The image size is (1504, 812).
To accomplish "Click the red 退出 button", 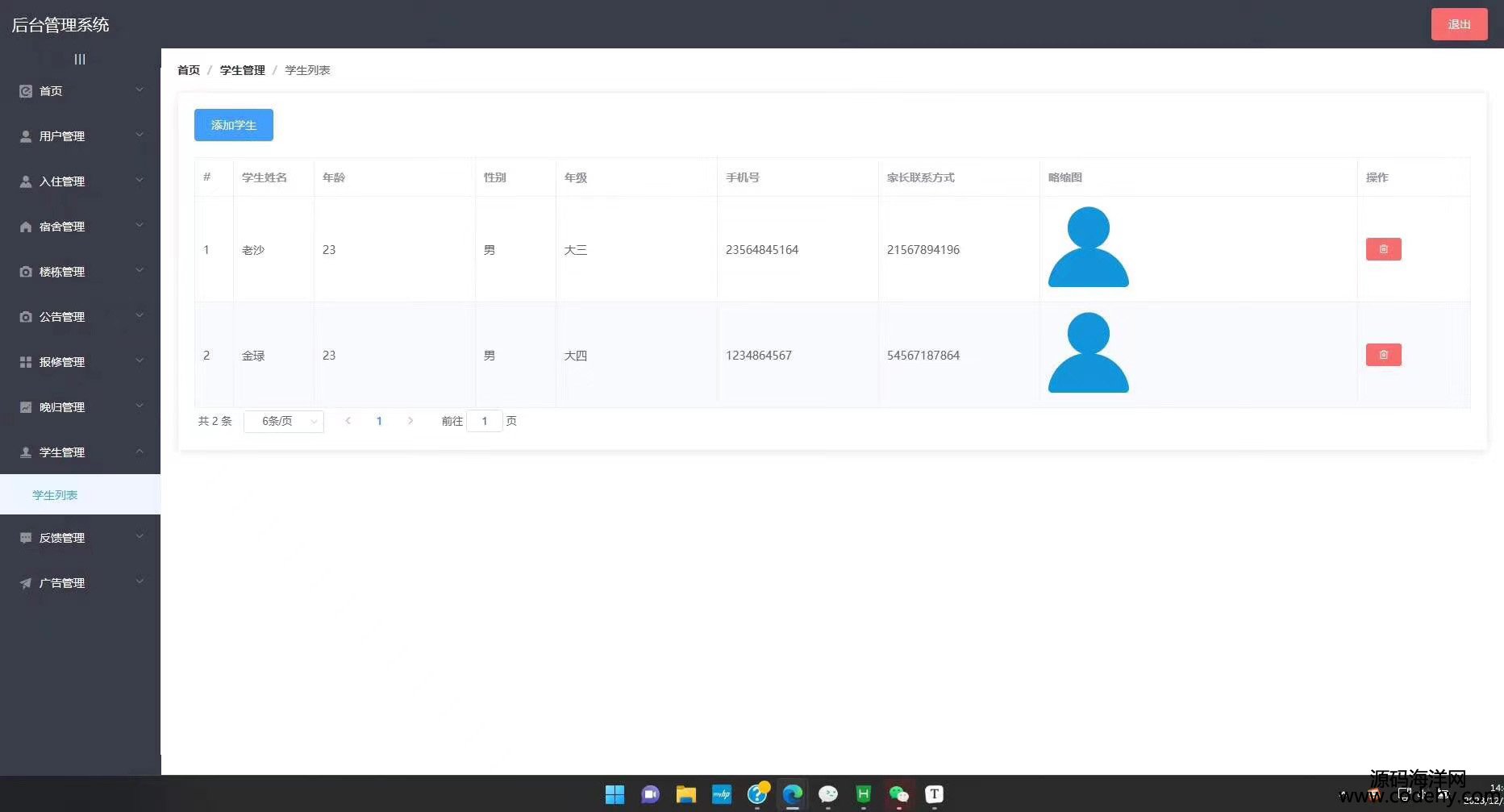I will (x=1459, y=24).
